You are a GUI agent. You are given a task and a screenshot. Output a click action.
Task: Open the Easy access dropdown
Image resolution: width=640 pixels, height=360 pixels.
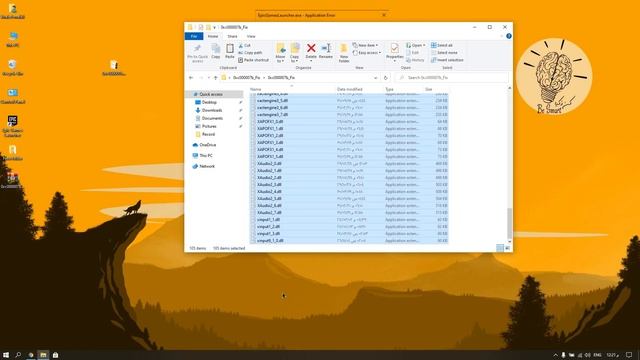(x=367, y=53)
